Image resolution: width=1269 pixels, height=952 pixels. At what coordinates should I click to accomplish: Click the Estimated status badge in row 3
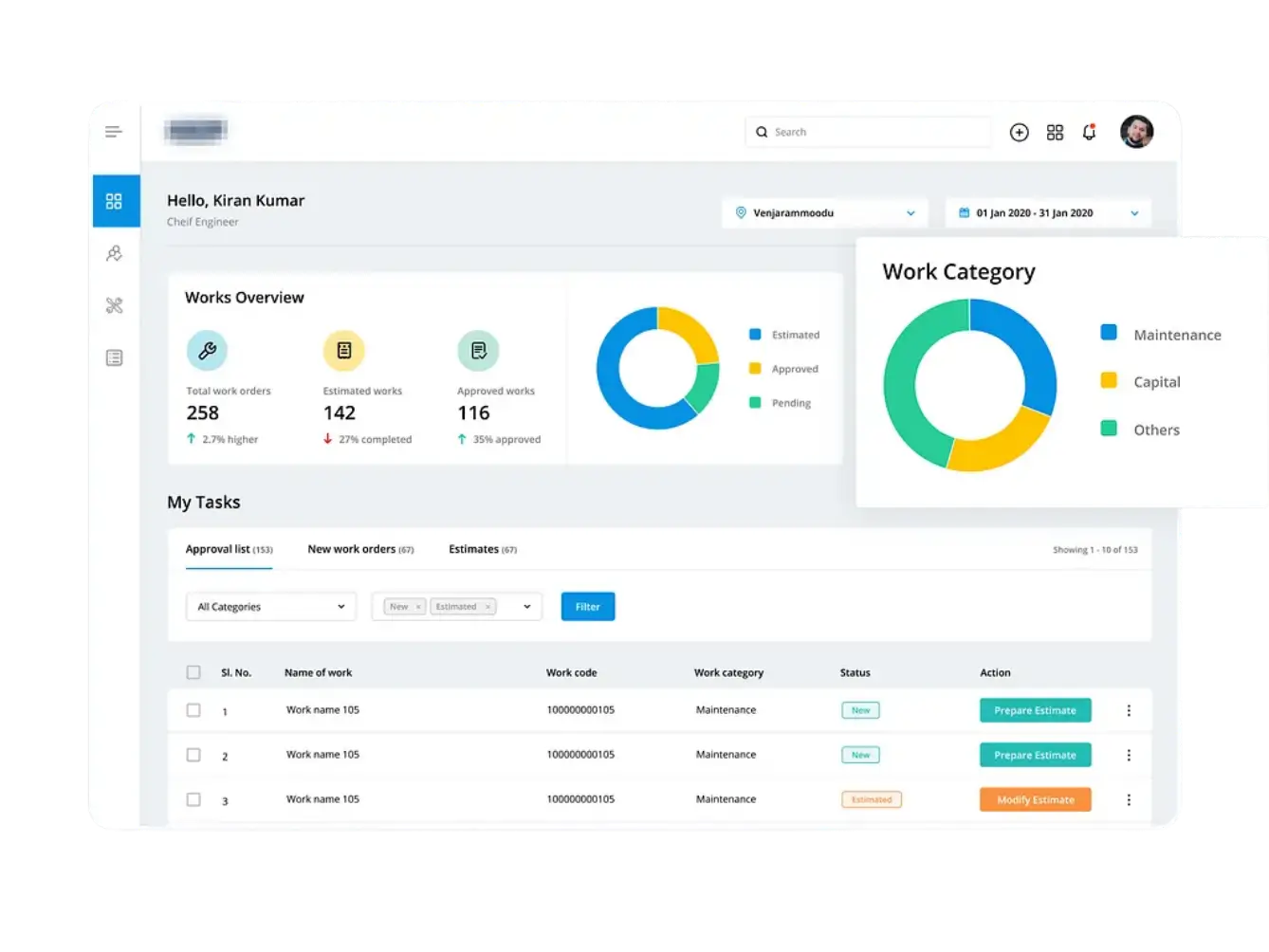(x=872, y=799)
